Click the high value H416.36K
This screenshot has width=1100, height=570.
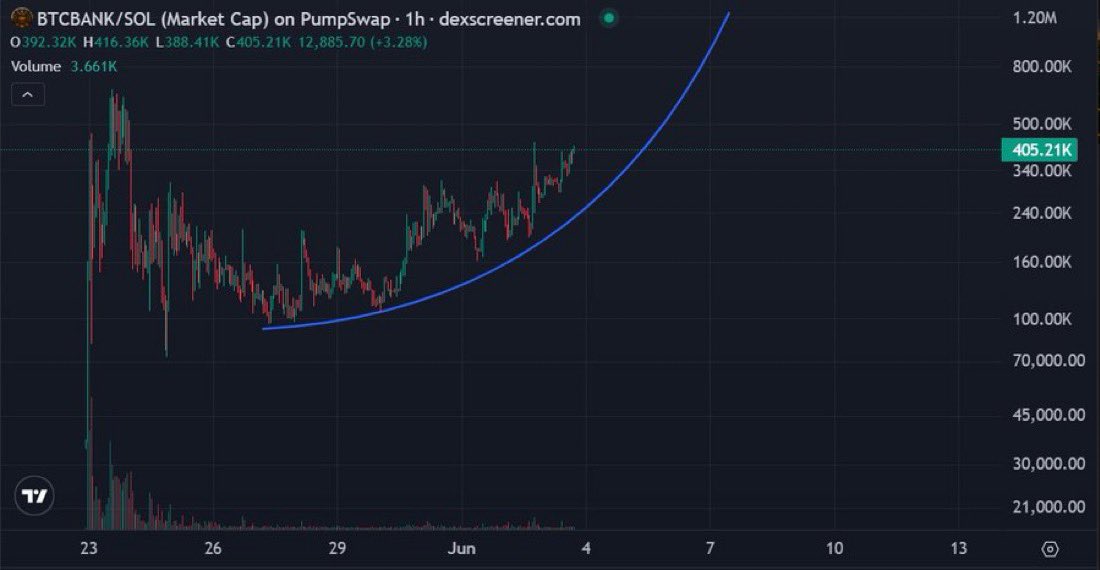[116, 42]
